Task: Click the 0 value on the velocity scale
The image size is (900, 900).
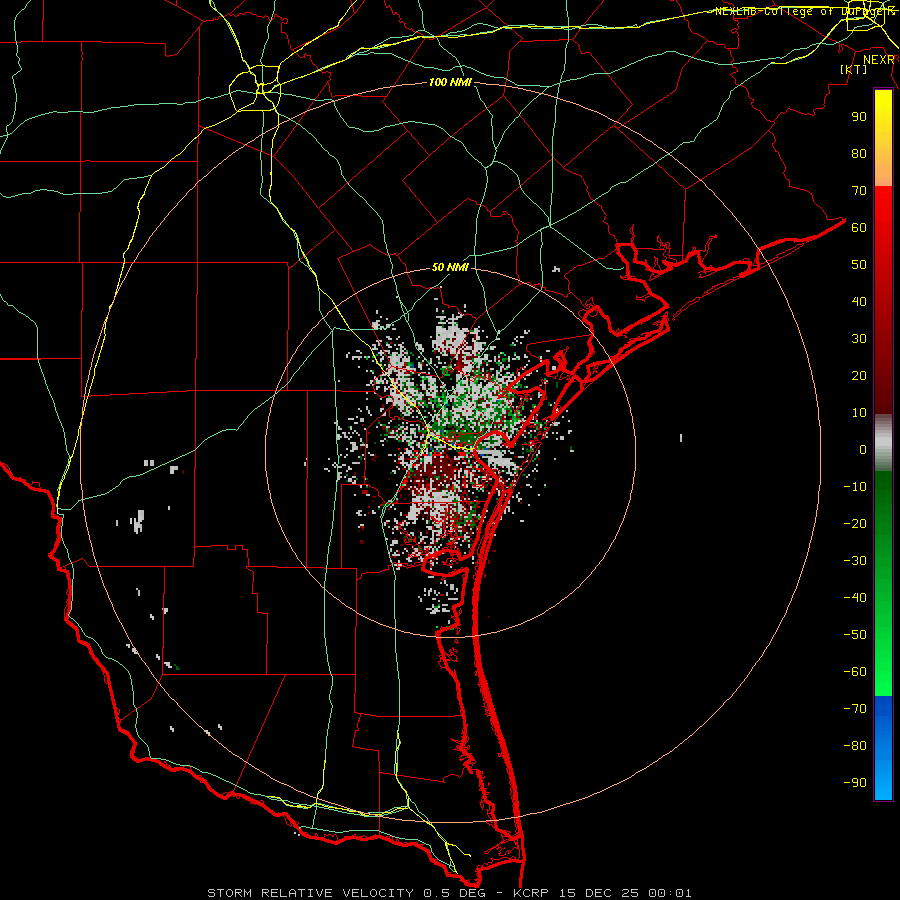Action: click(863, 450)
